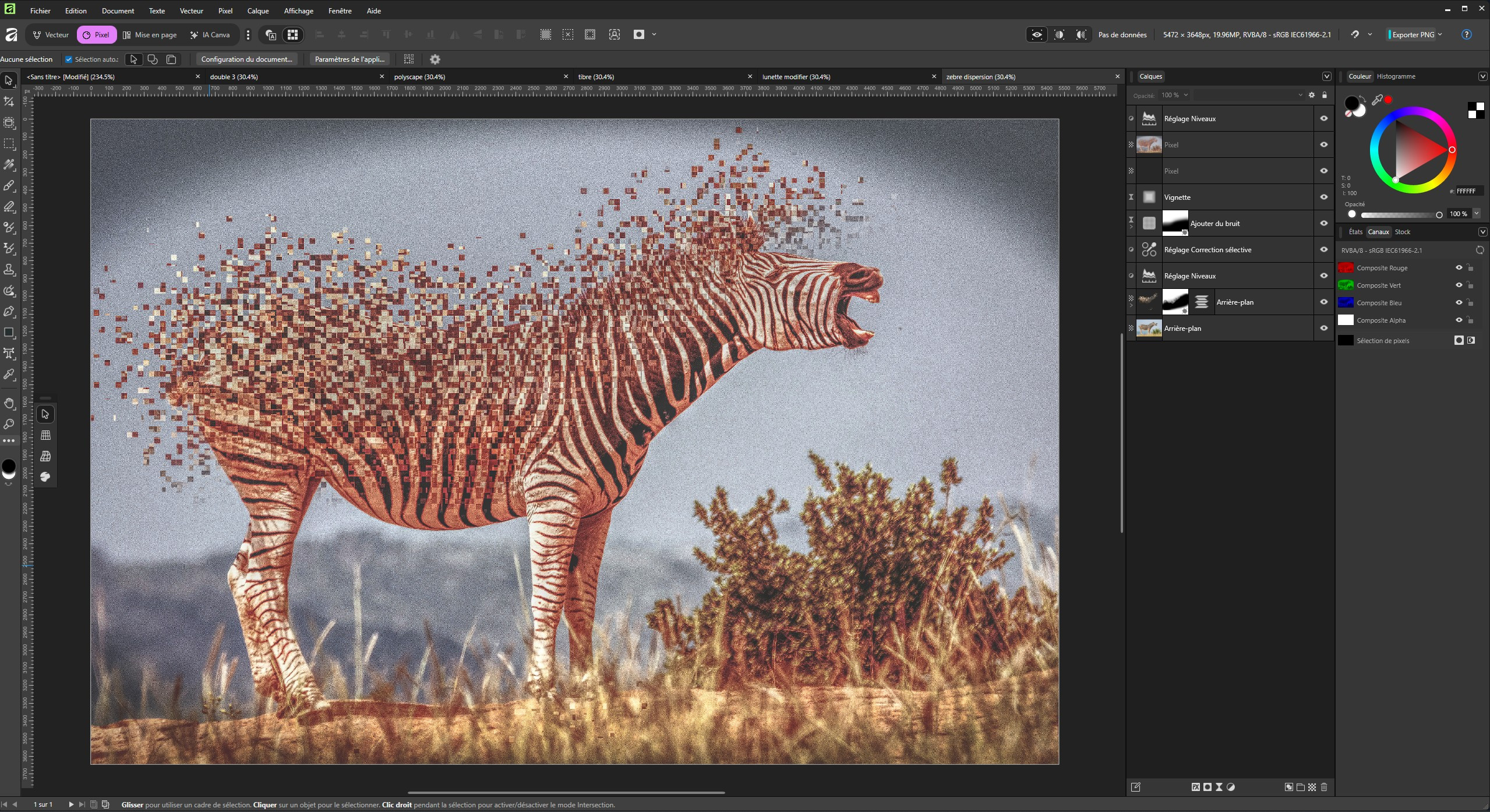The height and width of the screenshot is (812, 1490).
Task: Open the Exporter PNG dropdown arrow
Action: point(1440,35)
